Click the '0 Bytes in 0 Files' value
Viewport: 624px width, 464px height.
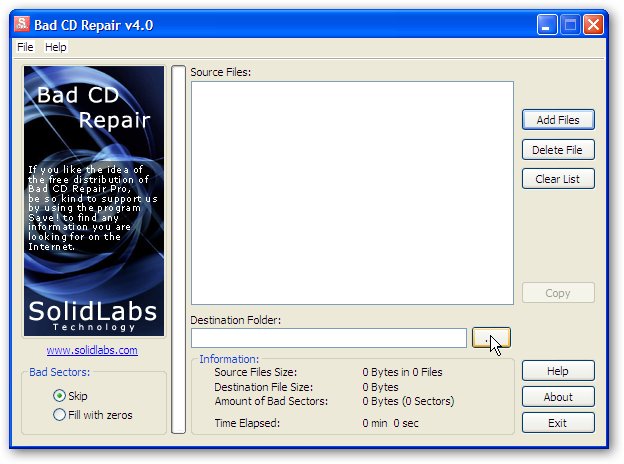pos(402,372)
